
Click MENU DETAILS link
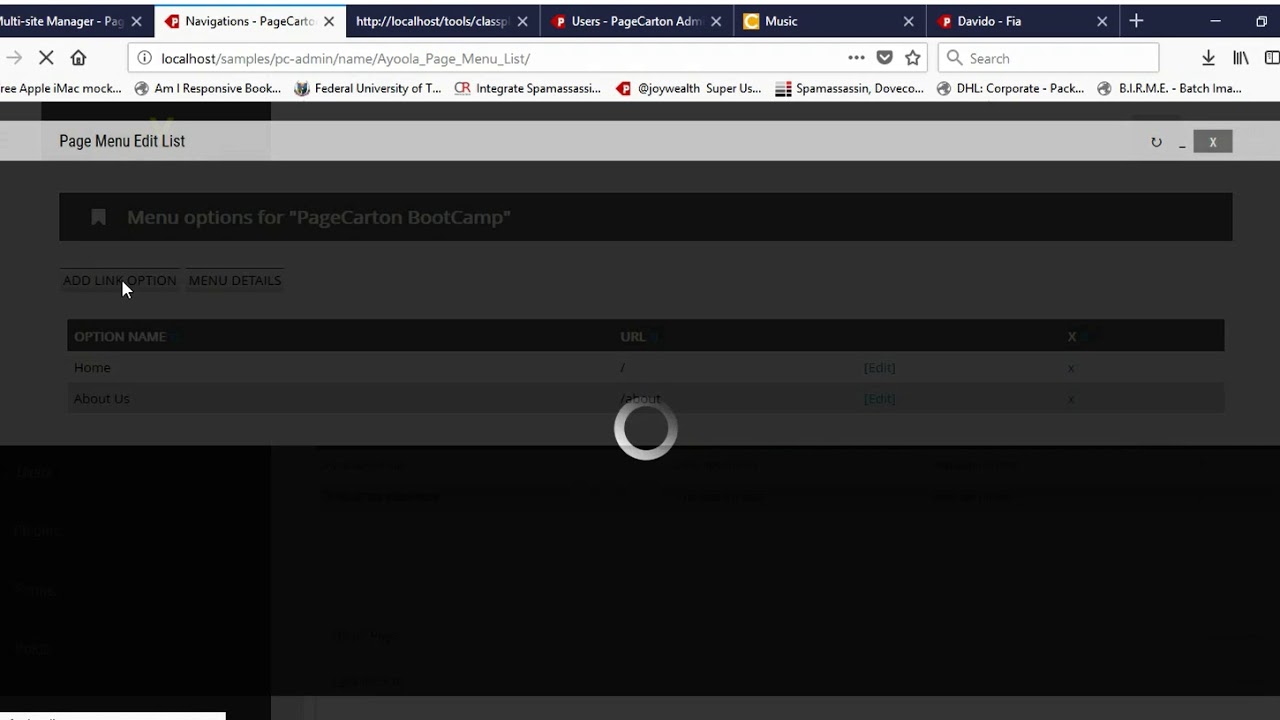pos(235,280)
